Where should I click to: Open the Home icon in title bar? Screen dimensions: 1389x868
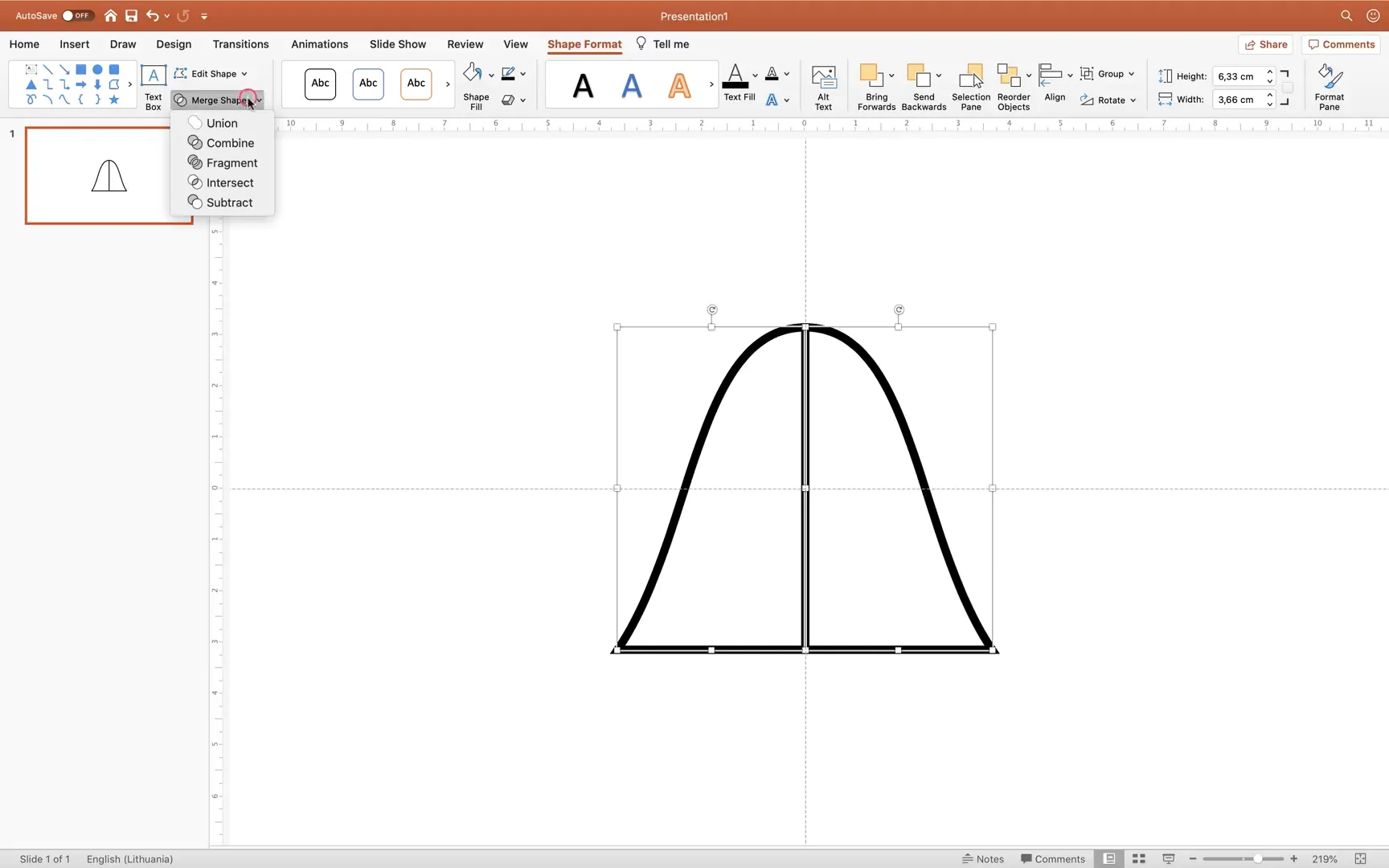(110, 15)
